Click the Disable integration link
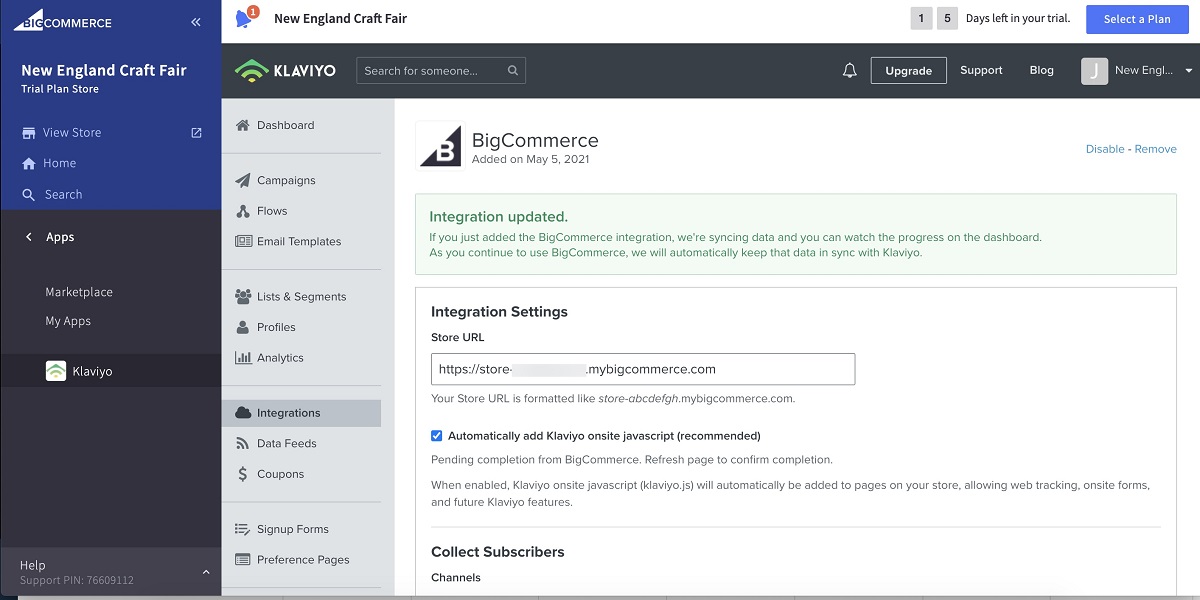Viewport: 1200px width, 600px height. click(1105, 149)
